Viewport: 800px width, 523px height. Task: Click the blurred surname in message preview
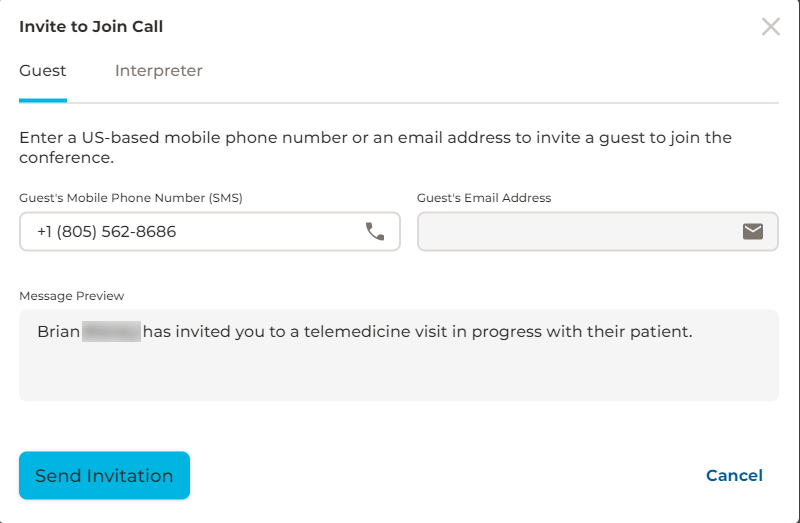pyautogui.click(x=111, y=331)
